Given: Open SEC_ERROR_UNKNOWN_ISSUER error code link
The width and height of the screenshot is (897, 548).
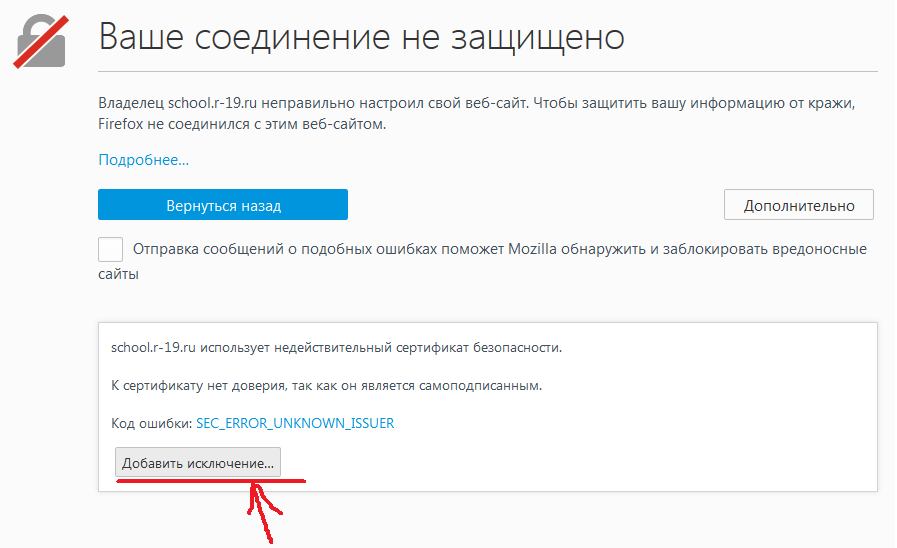Looking at the screenshot, I should 295,423.
